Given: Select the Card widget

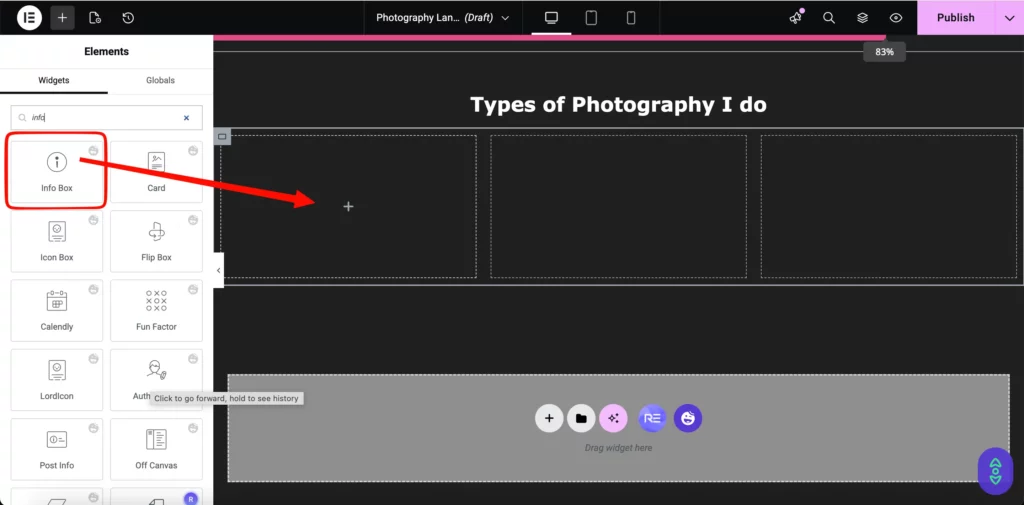Looking at the screenshot, I should click(x=156, y=171).
